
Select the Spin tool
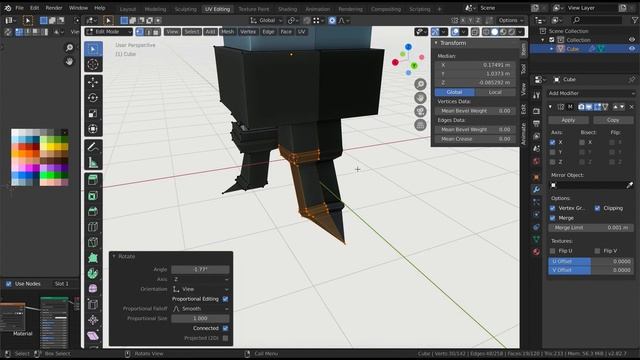pyautogui.click(x=93, y=273)
